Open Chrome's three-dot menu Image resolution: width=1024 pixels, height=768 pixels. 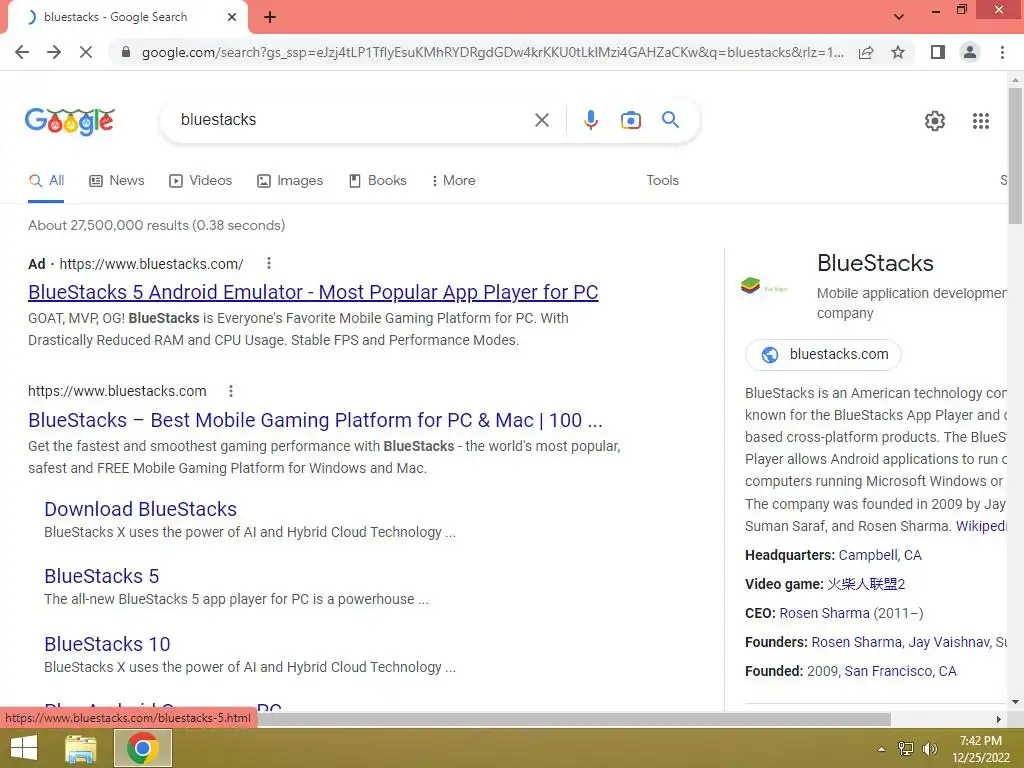(1002, 52)
